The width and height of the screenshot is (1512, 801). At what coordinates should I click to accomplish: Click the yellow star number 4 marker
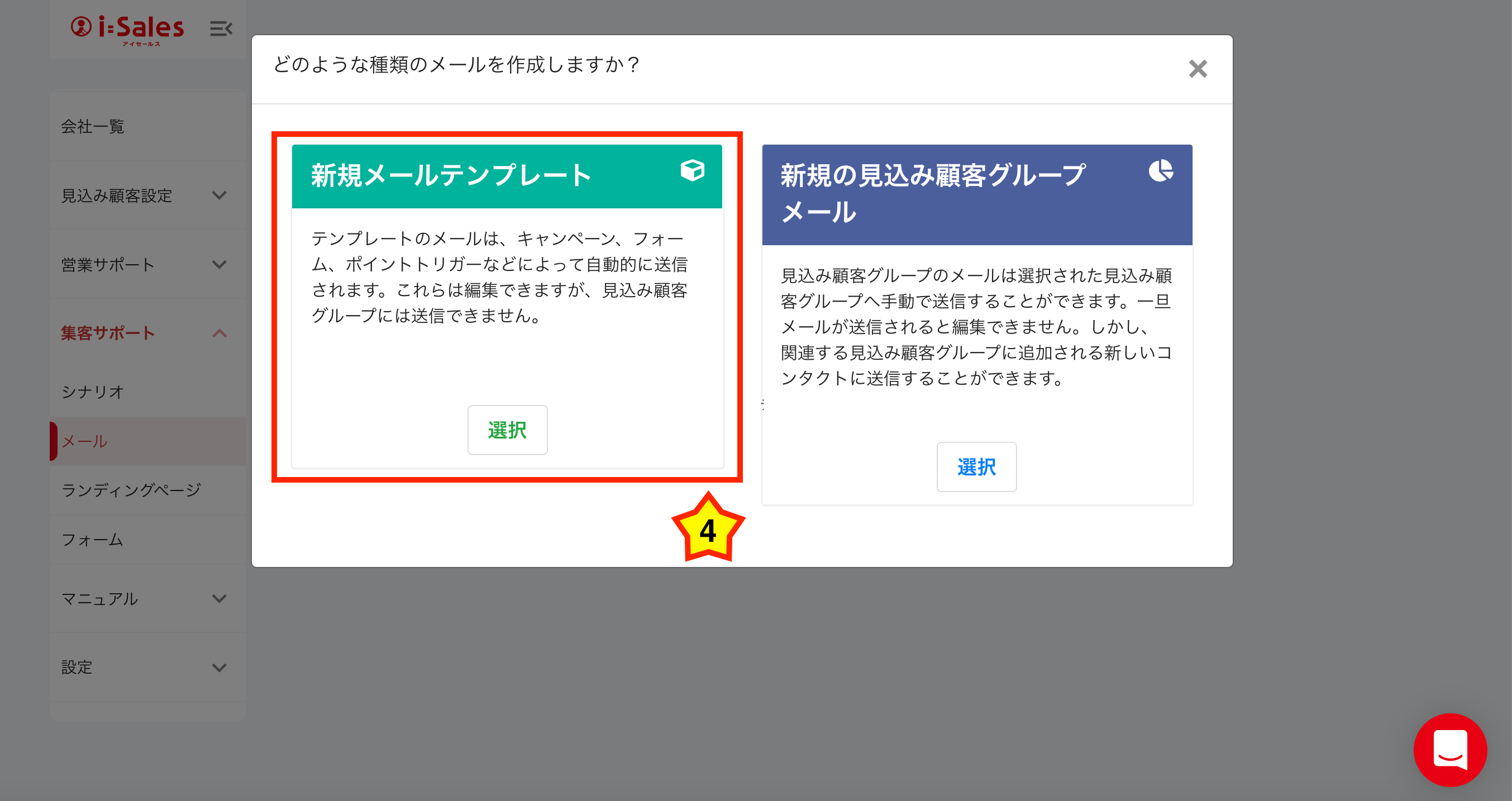point(708,530)
